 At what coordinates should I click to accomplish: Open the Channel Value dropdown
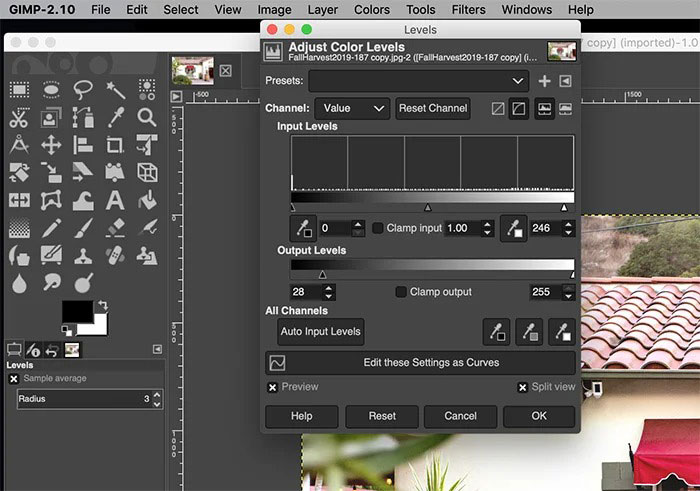click(351, 108)
